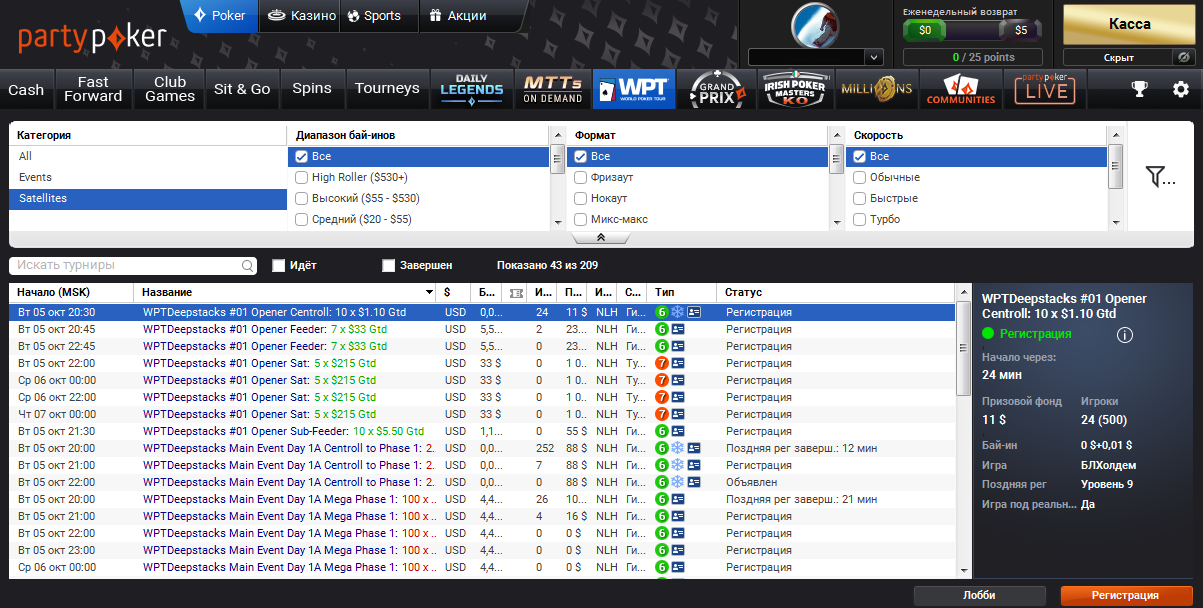Check the Фризаут format checkbox
Screen dimensions: 1203x608
pyautogui.click(x=580, y=178)
